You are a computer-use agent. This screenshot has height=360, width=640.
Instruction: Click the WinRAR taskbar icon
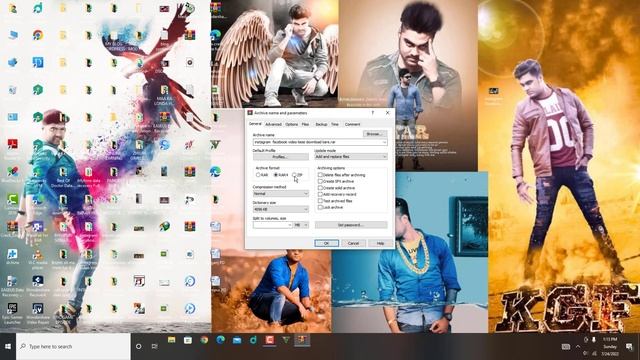(302, 340)
